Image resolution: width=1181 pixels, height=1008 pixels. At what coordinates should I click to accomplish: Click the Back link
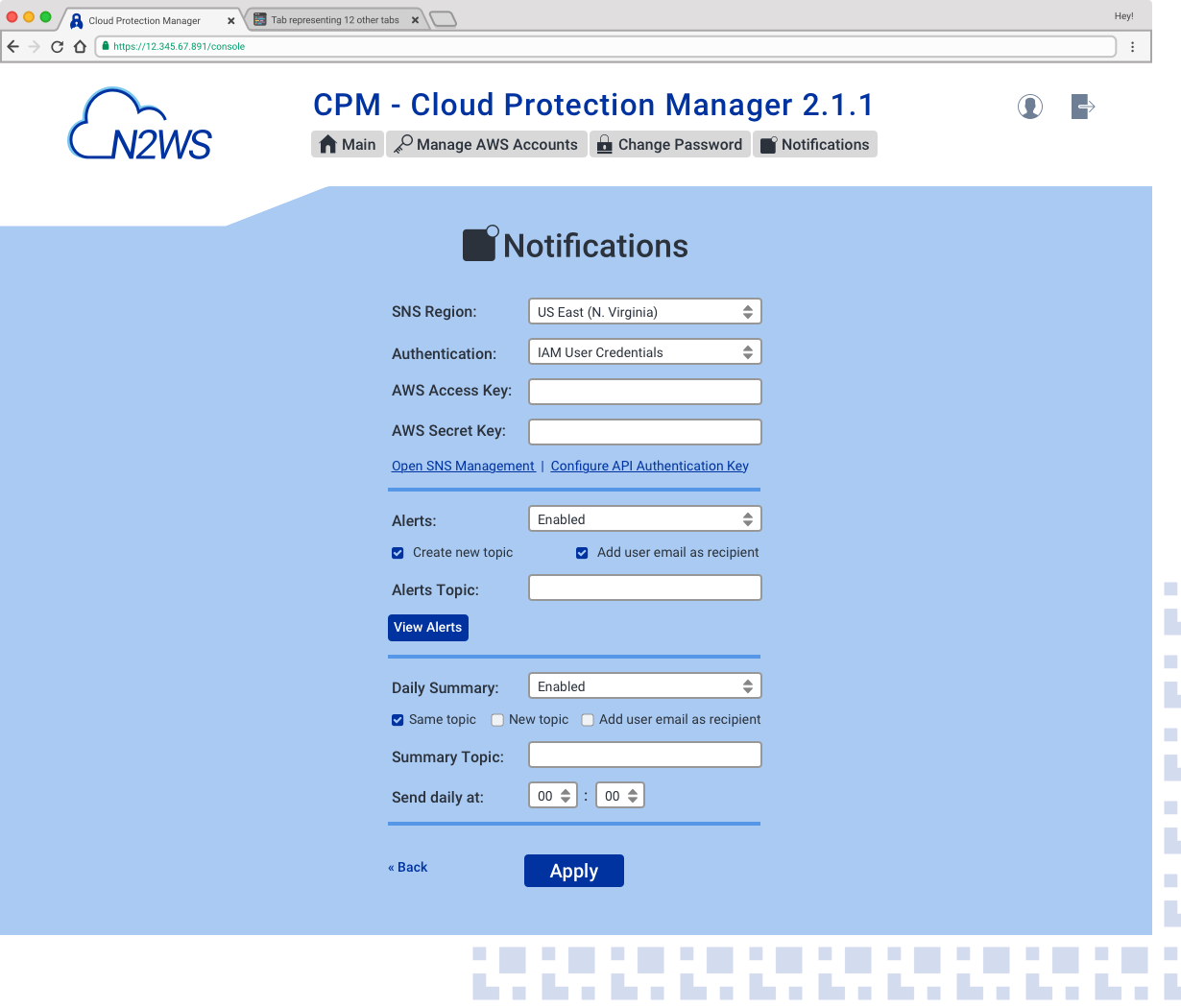tap(408, 867)
